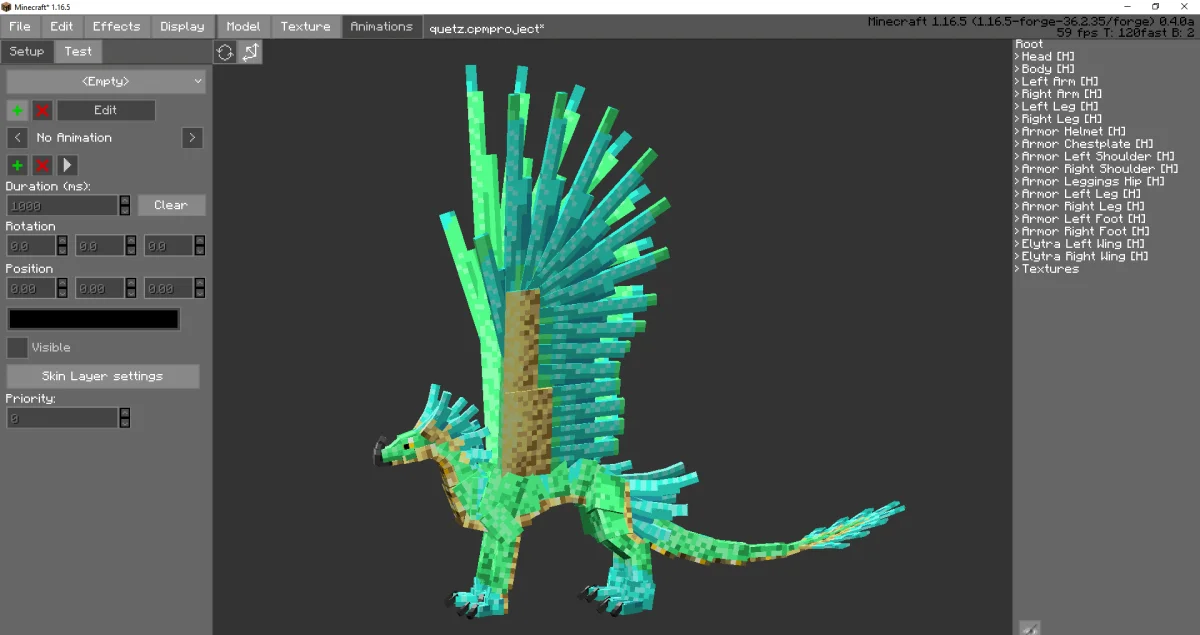Click the reset camera icon above viewport

[225, 52]
